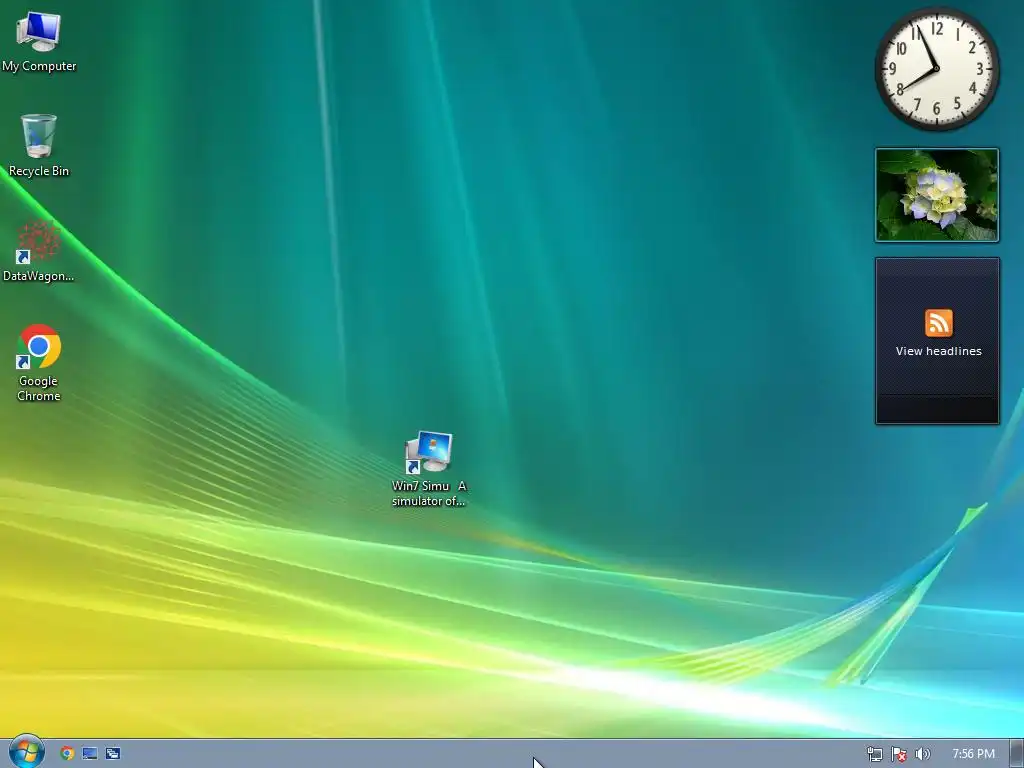
Task: Open the volume speaker tray icon
Action: 922,754
